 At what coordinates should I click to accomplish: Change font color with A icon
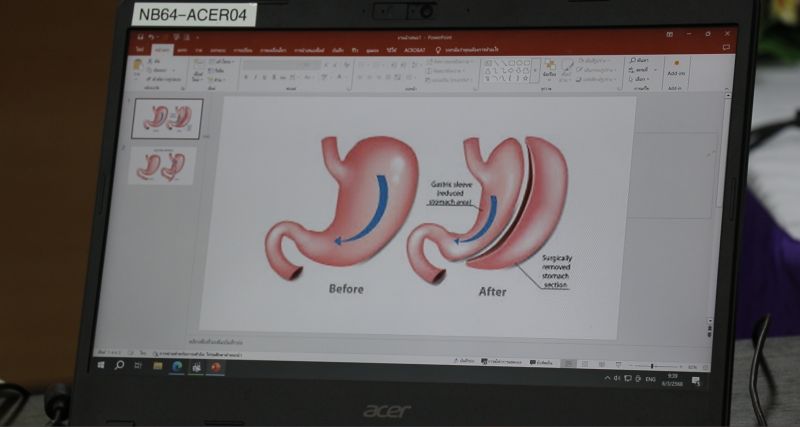(x=338, y=77)
